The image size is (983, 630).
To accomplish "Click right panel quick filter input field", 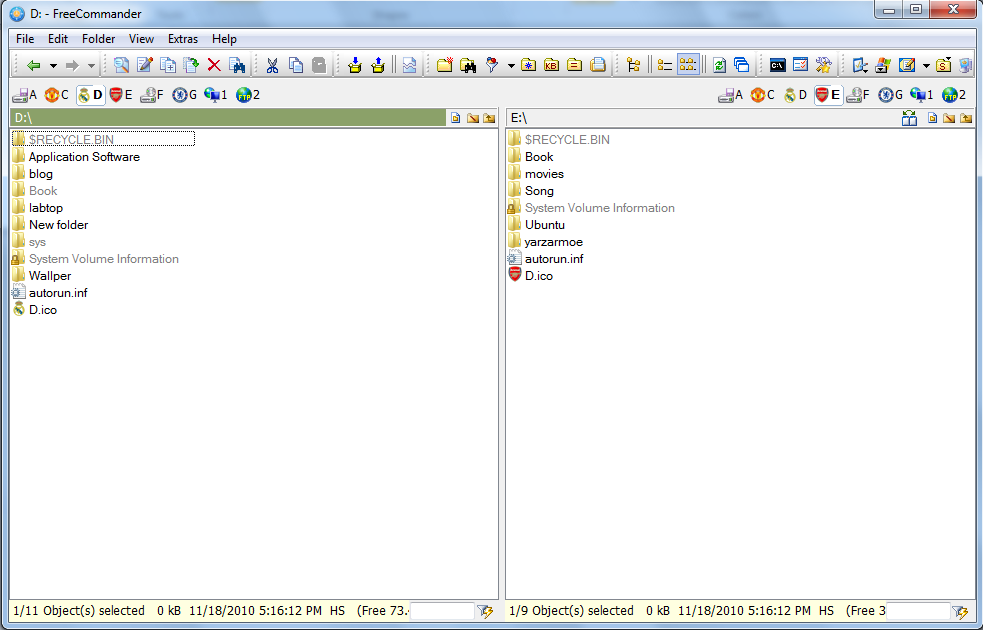I will click(x=918, y=611).
